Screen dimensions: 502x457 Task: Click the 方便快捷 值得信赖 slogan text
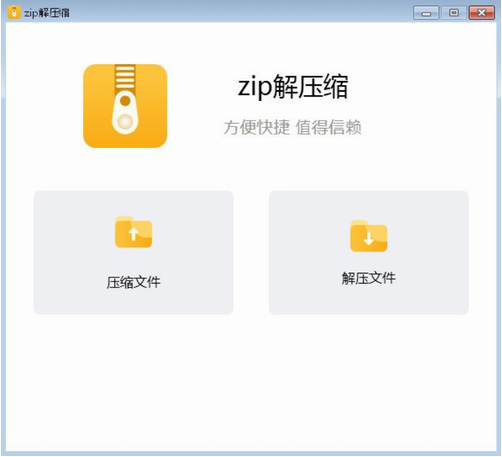292,127
